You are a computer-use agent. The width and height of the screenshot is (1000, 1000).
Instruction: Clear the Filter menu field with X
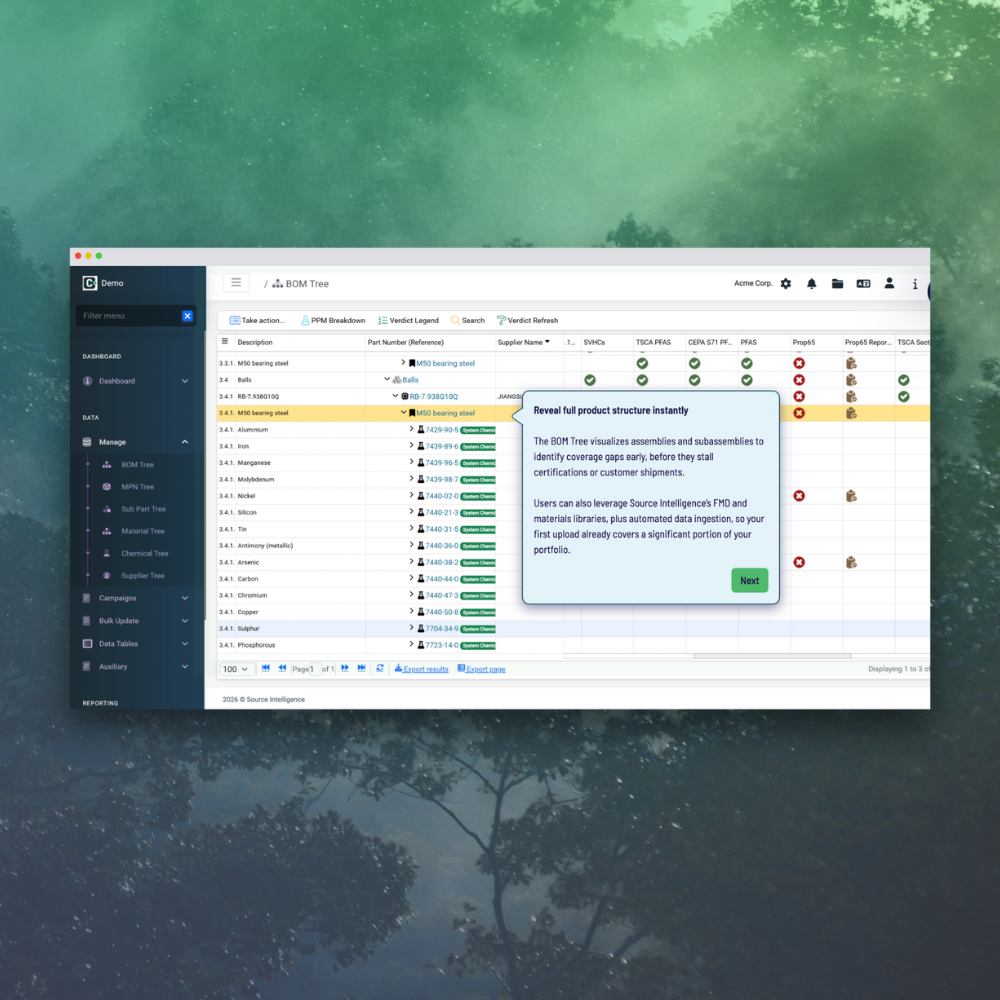coord(188,316)
